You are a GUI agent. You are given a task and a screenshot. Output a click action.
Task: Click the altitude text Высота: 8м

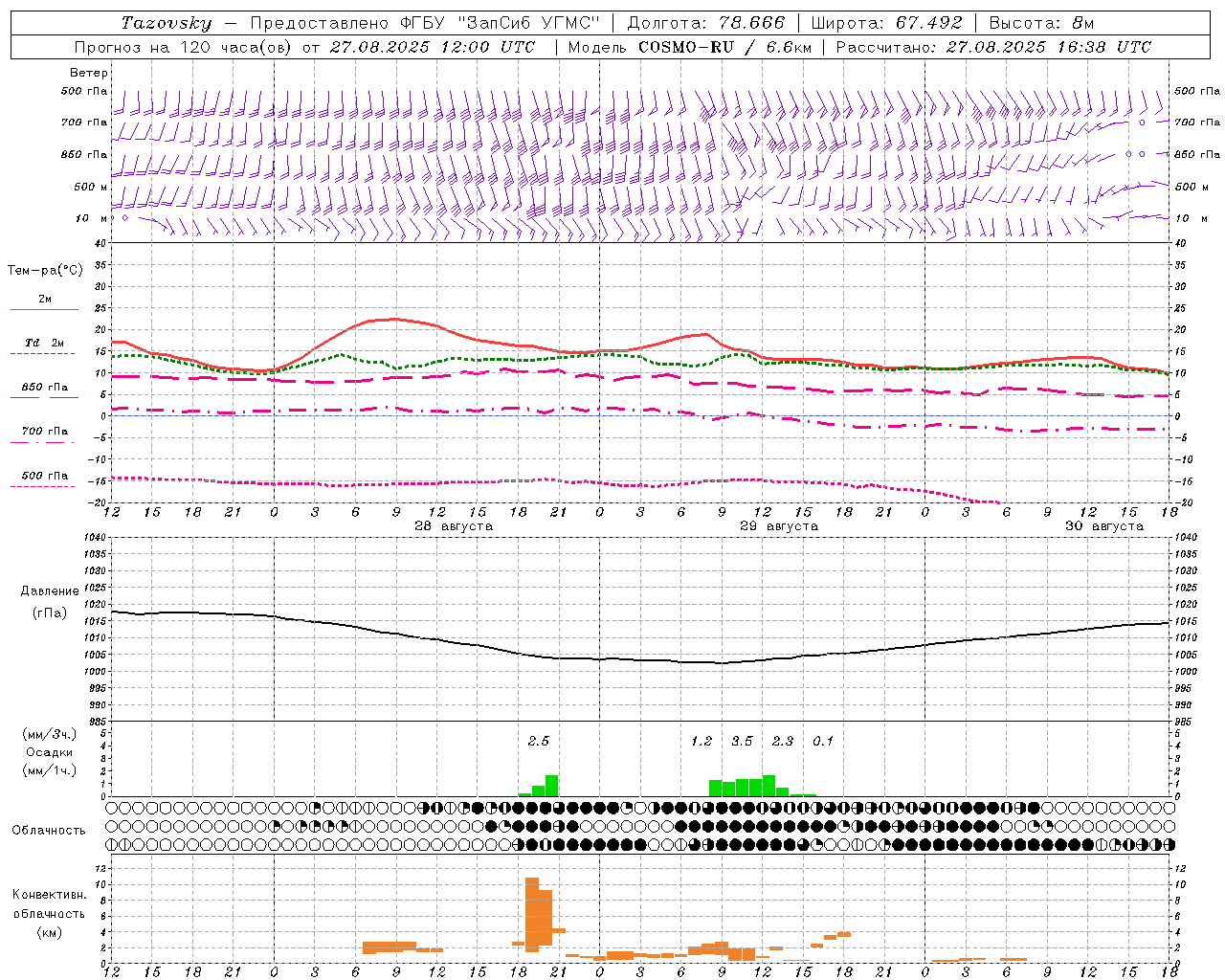pyautogui.click(x=1041, y=23)
